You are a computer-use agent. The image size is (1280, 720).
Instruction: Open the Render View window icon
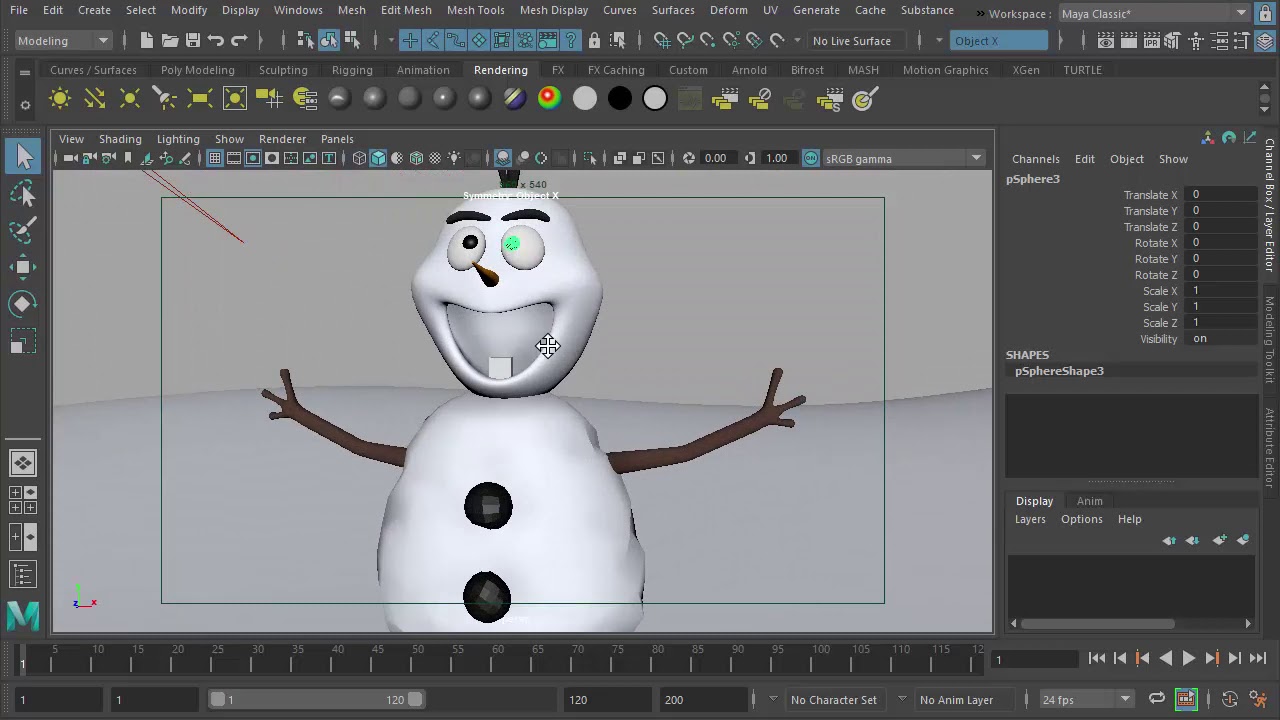(1106, 41)
